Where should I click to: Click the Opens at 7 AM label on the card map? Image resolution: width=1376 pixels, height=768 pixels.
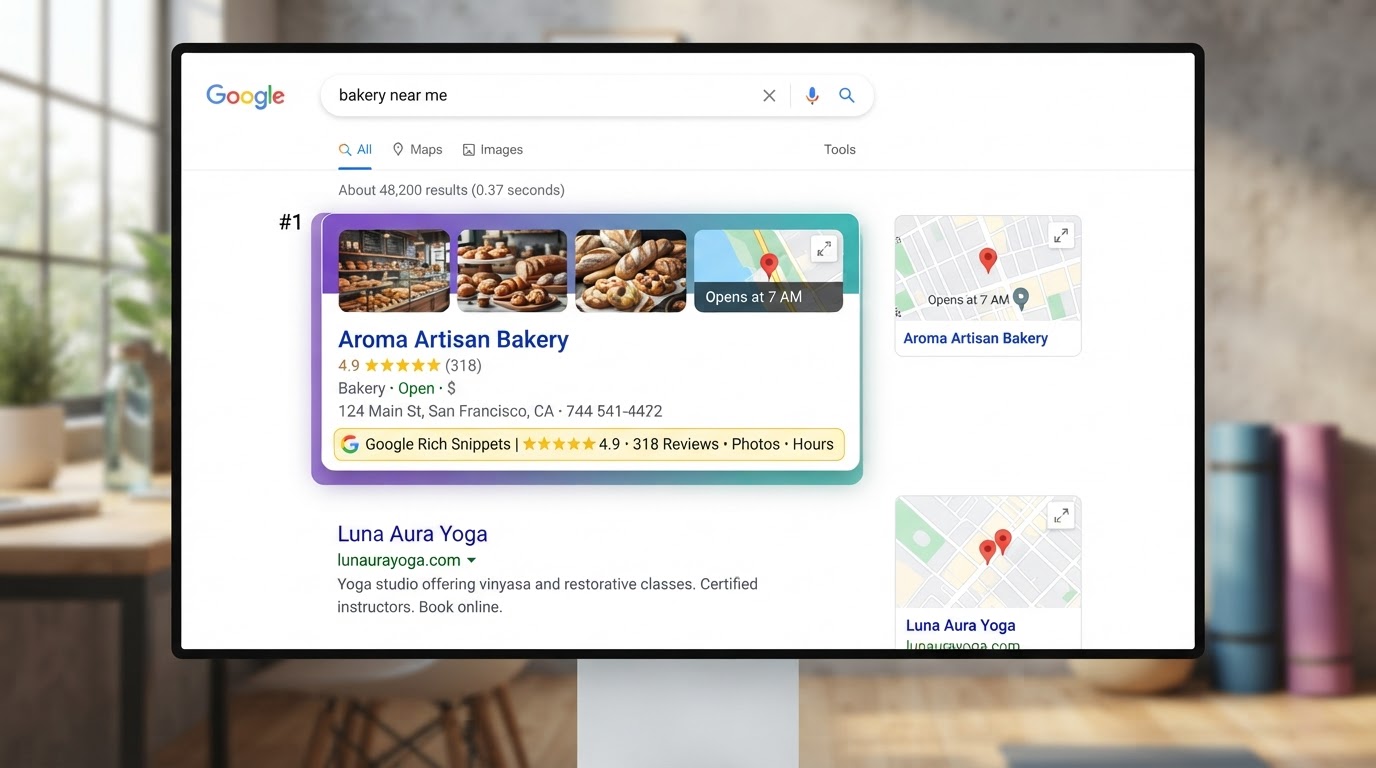point(754,297)
